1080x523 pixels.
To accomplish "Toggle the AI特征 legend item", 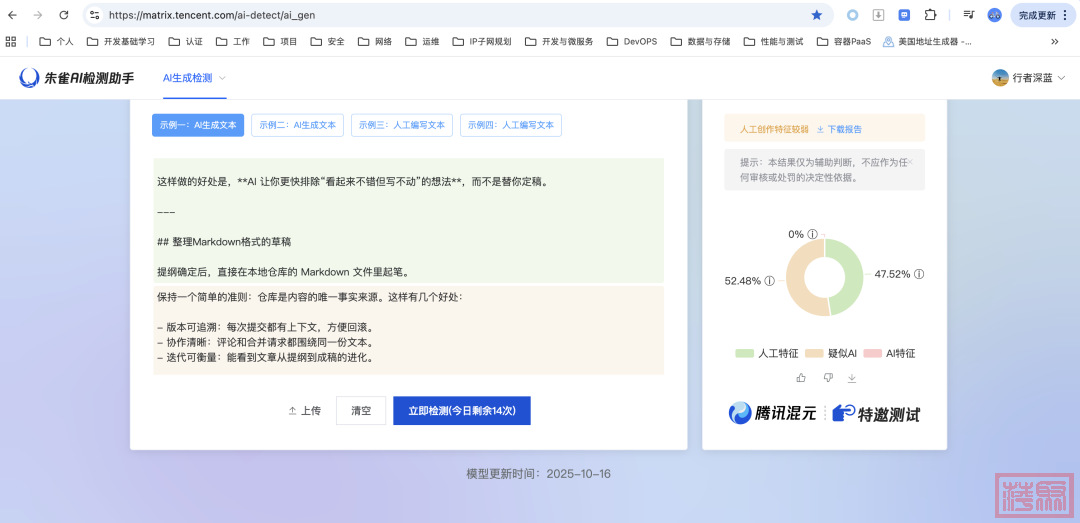I will [891, 353].
